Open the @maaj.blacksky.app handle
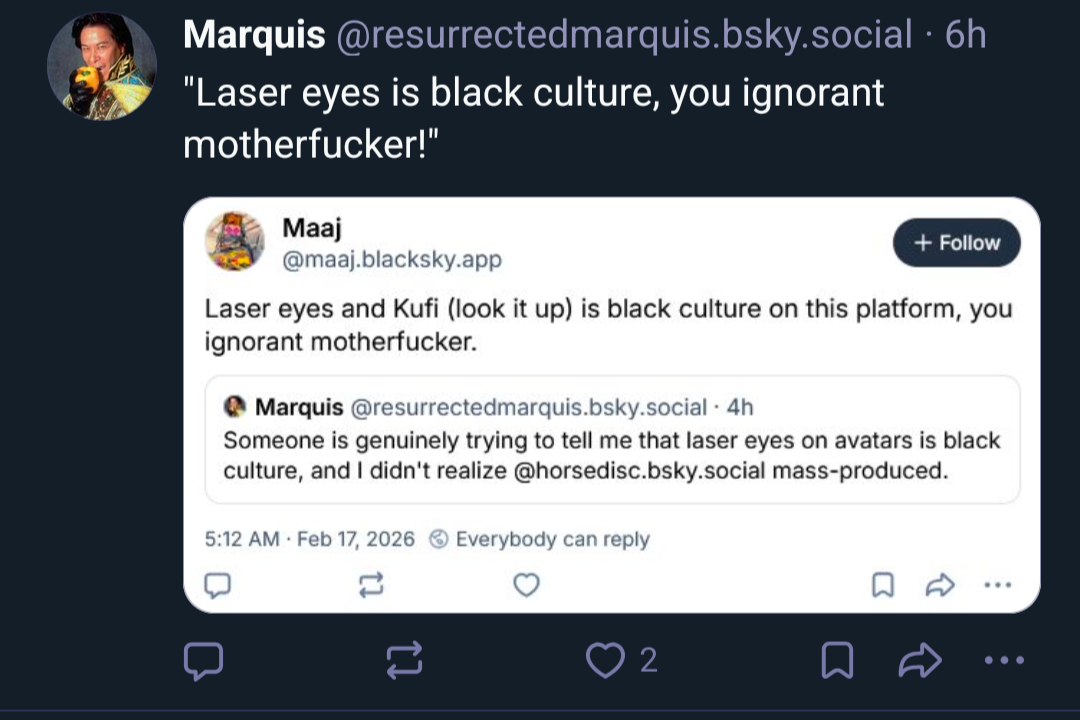1080x720 pixels. 392,260
